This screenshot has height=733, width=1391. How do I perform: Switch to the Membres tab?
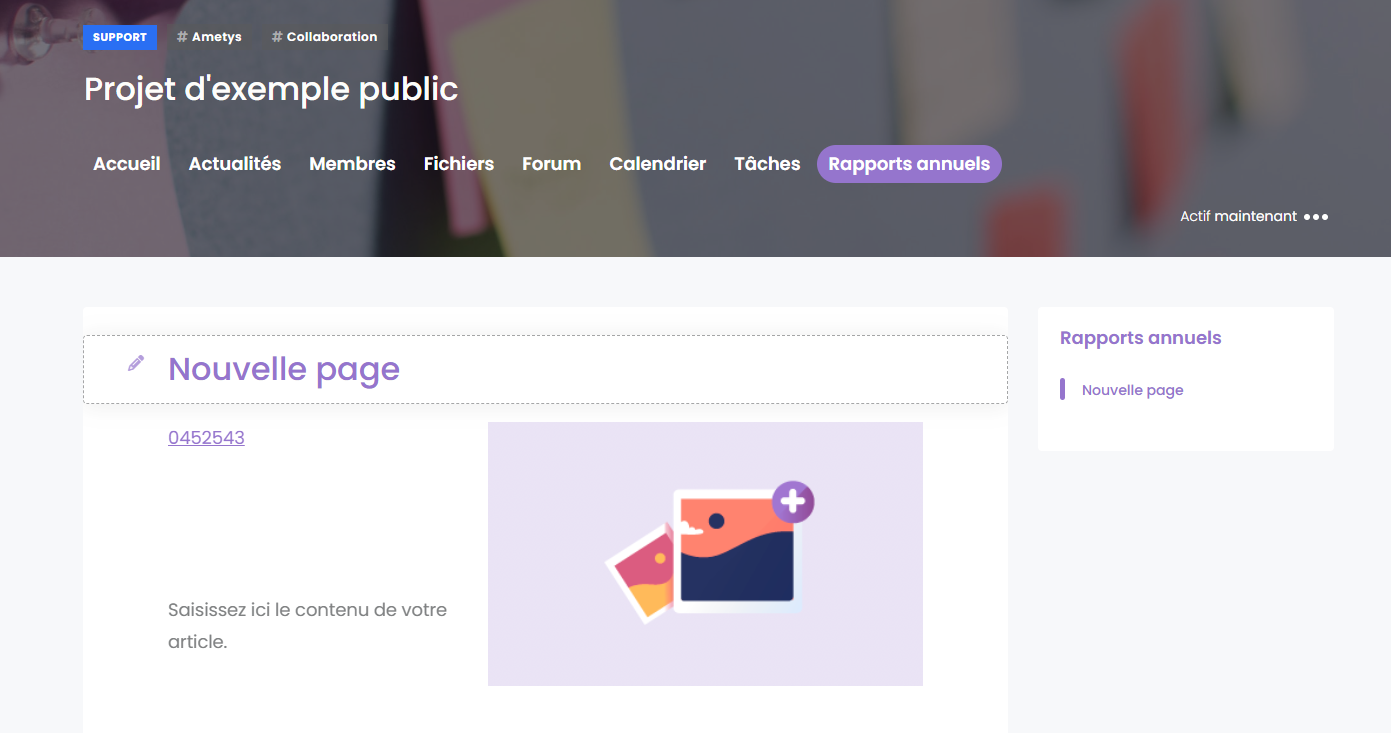pos(352,164)
